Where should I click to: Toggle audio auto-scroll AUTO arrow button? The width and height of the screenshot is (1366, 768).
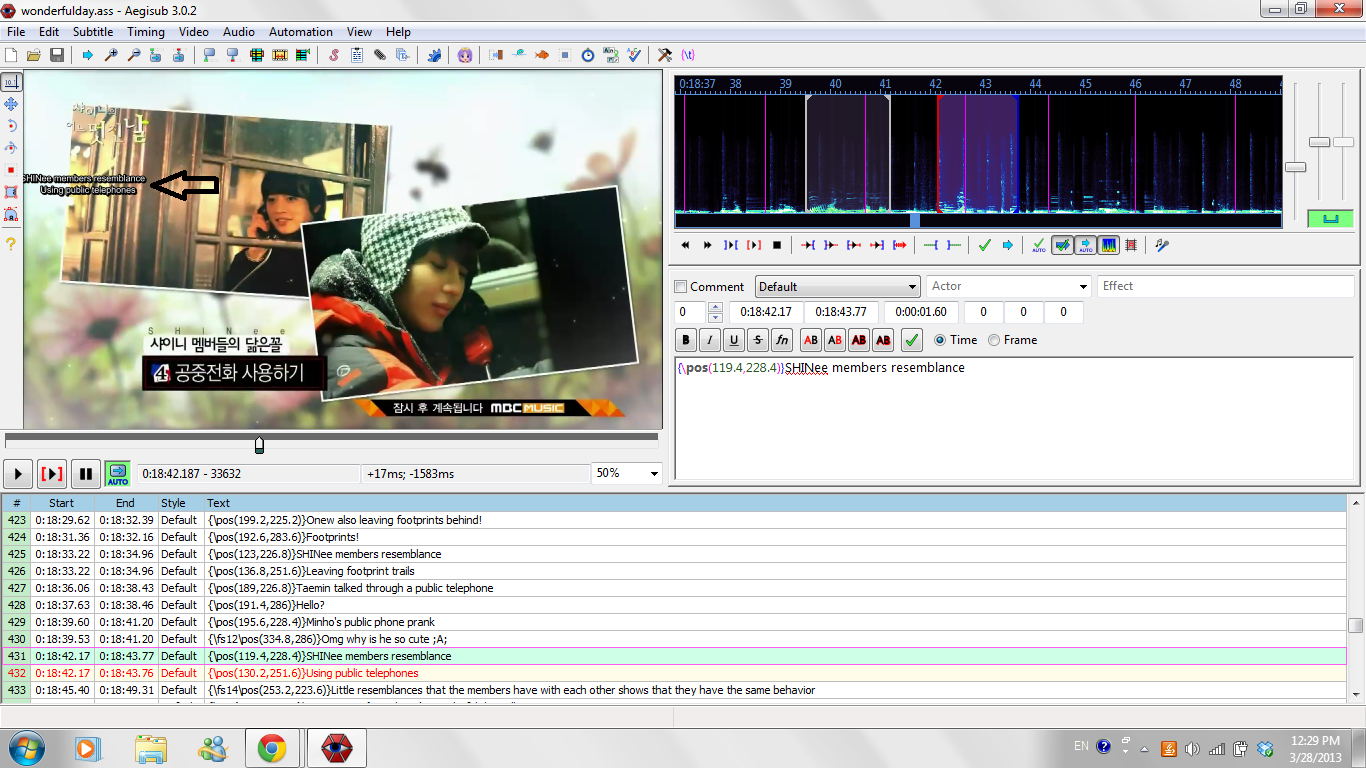point(1085,245)
